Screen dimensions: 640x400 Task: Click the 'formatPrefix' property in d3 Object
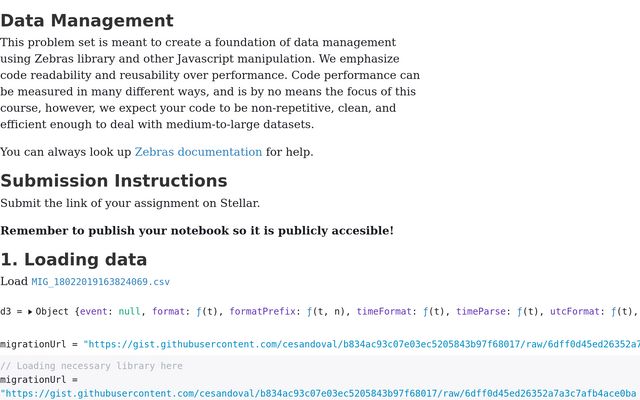tap(262, 311)
